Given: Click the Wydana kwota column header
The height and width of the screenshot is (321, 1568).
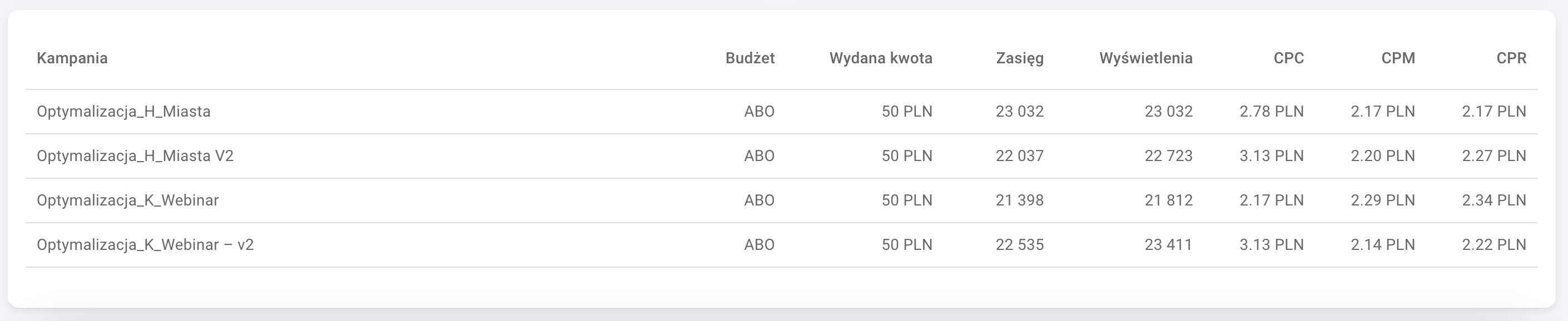Looking at the screenshot, I should (880, 58).
